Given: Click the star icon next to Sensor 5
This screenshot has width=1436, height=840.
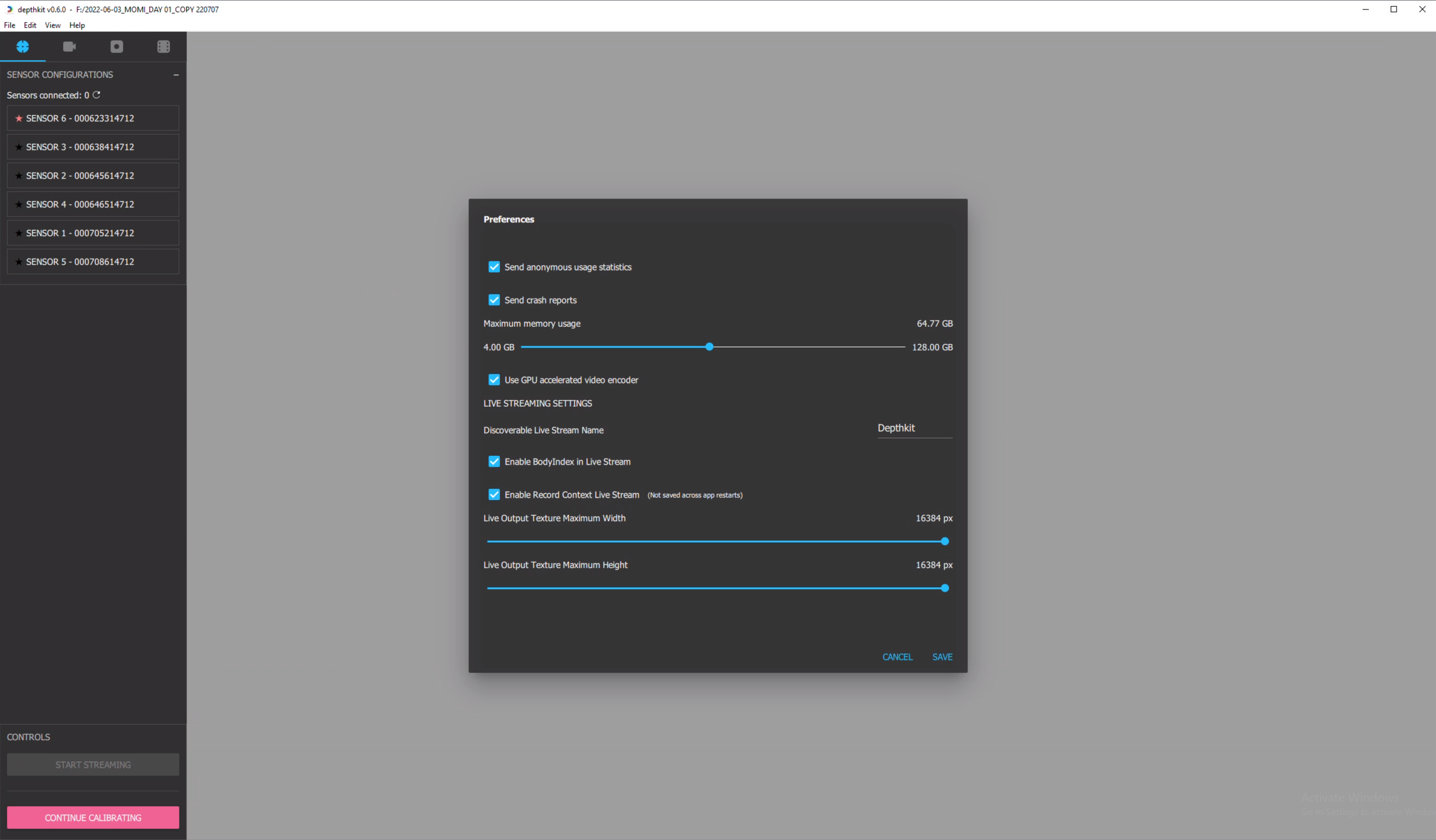Looking at the screenshot, I should (19, 262).
